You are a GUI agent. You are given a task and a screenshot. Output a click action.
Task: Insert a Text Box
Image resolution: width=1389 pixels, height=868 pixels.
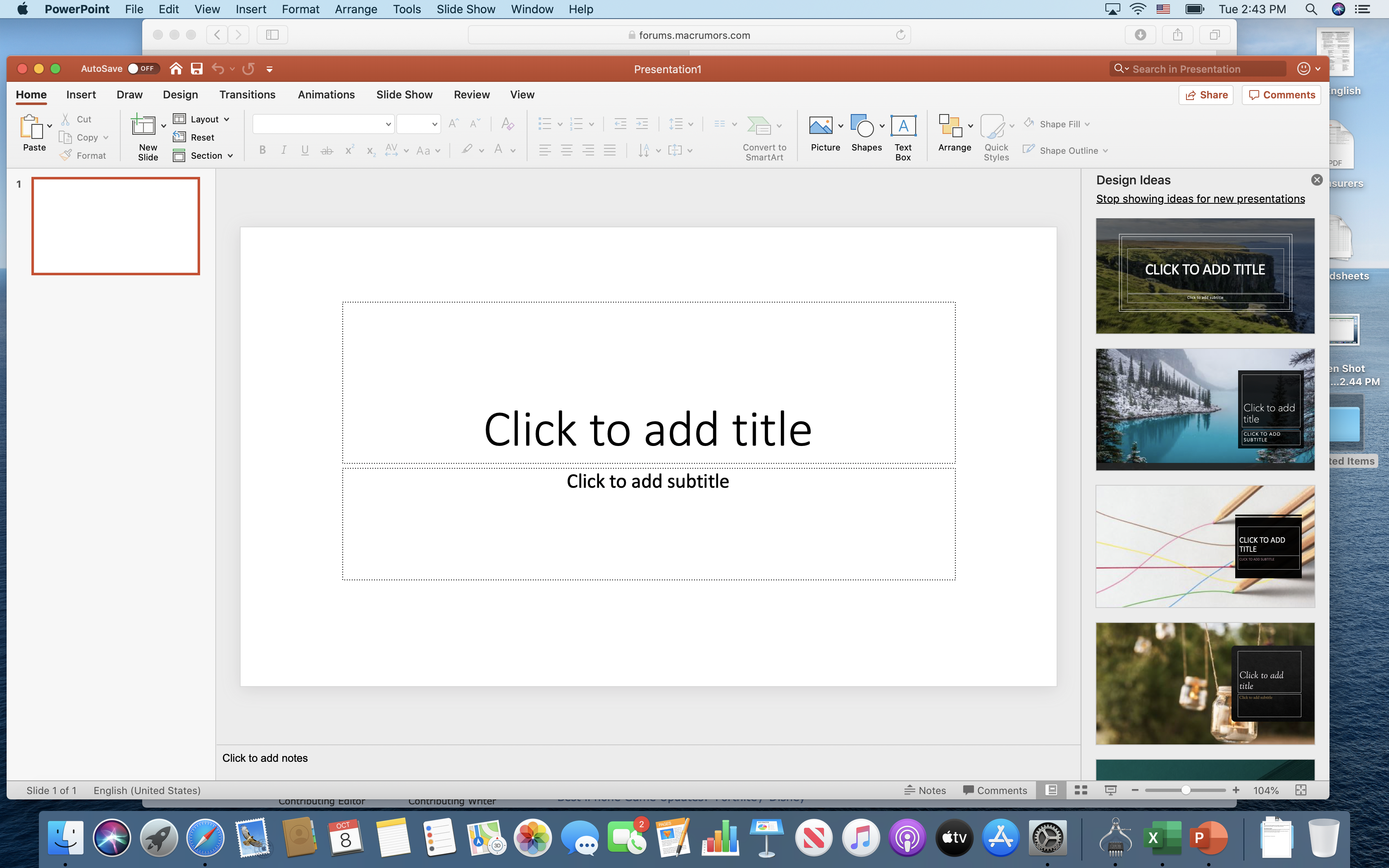tap(903, 138)
